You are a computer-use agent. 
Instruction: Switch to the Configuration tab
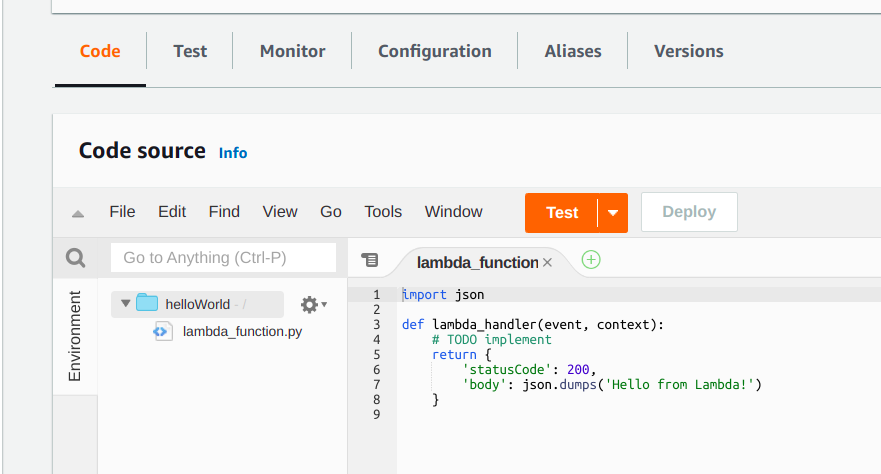point(435,51)
